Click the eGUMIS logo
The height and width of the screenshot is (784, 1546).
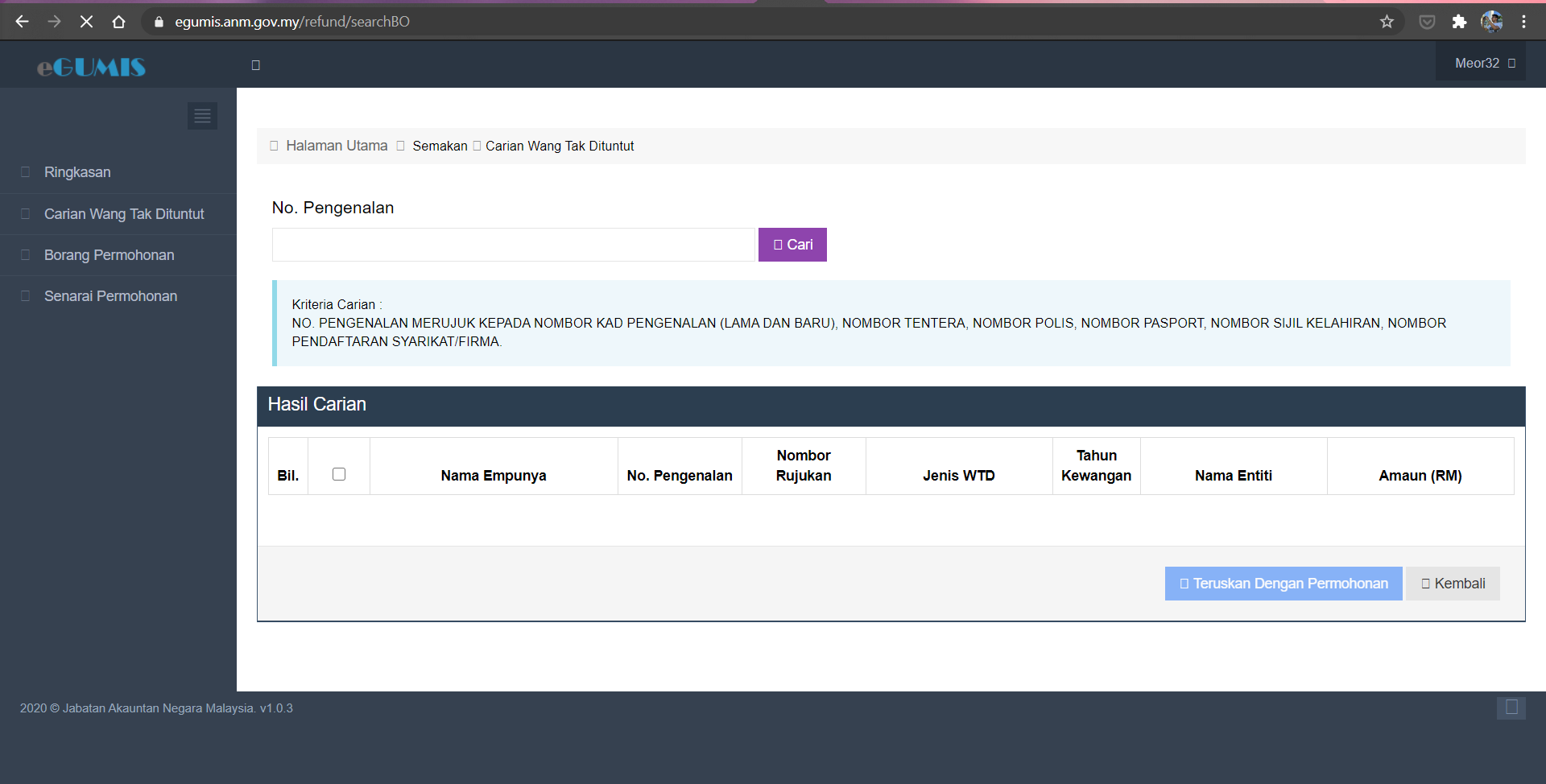pyautogui.click(x=91, y=67)
